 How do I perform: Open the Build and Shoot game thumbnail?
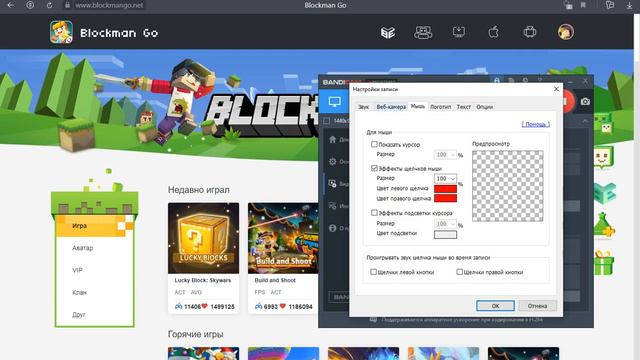click(283, 238)
